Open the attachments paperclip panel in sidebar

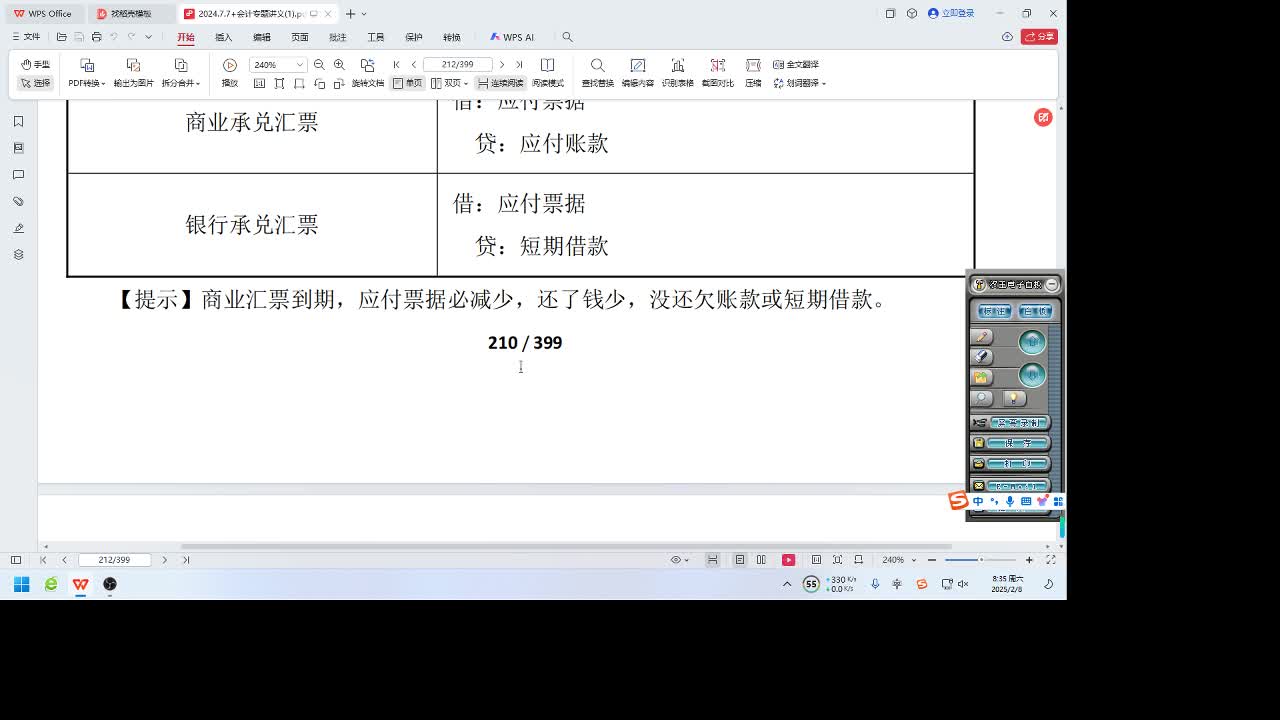click(x=18, y=201)
